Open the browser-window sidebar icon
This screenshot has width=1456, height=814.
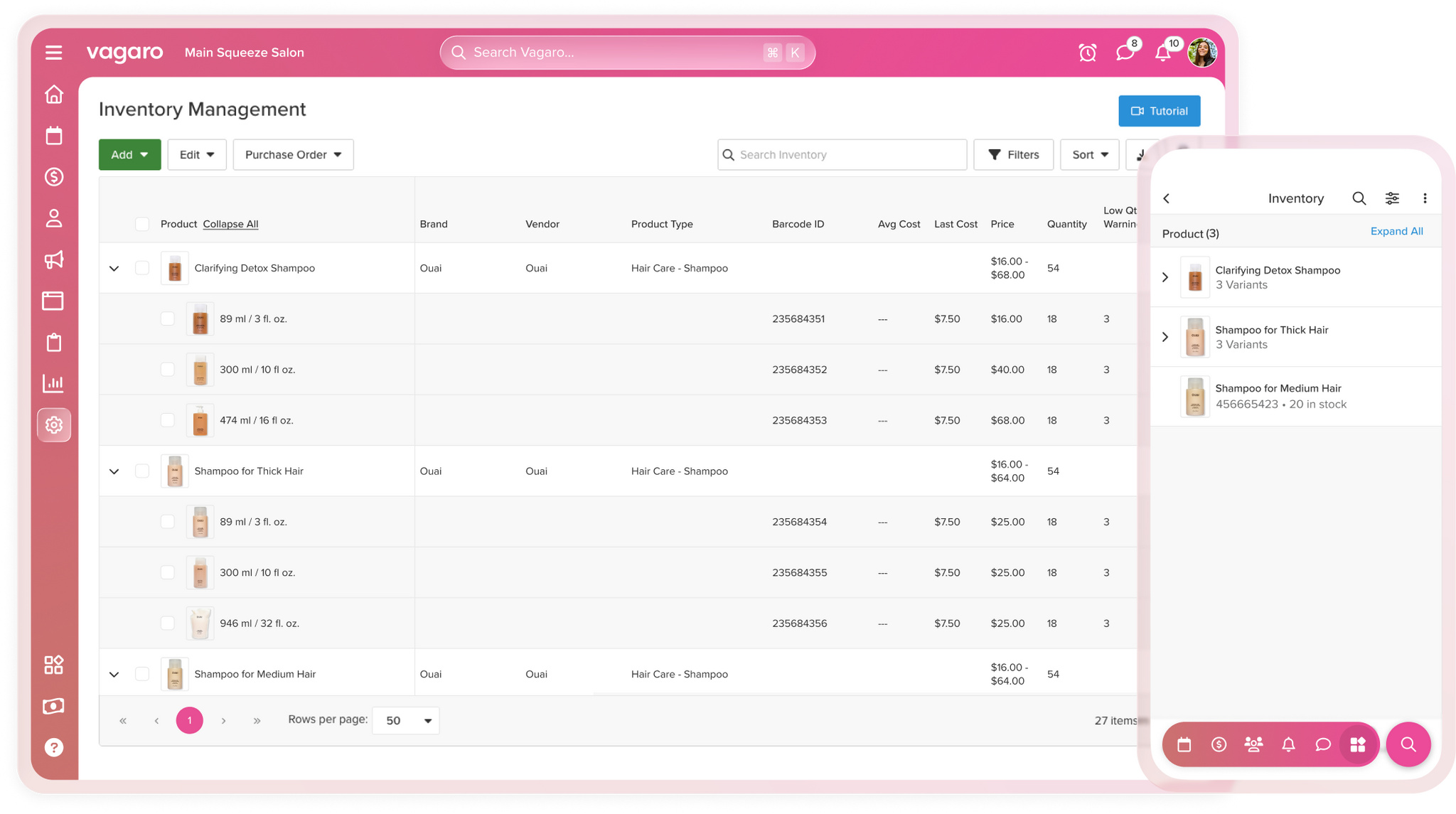click(x=53, y=301)
